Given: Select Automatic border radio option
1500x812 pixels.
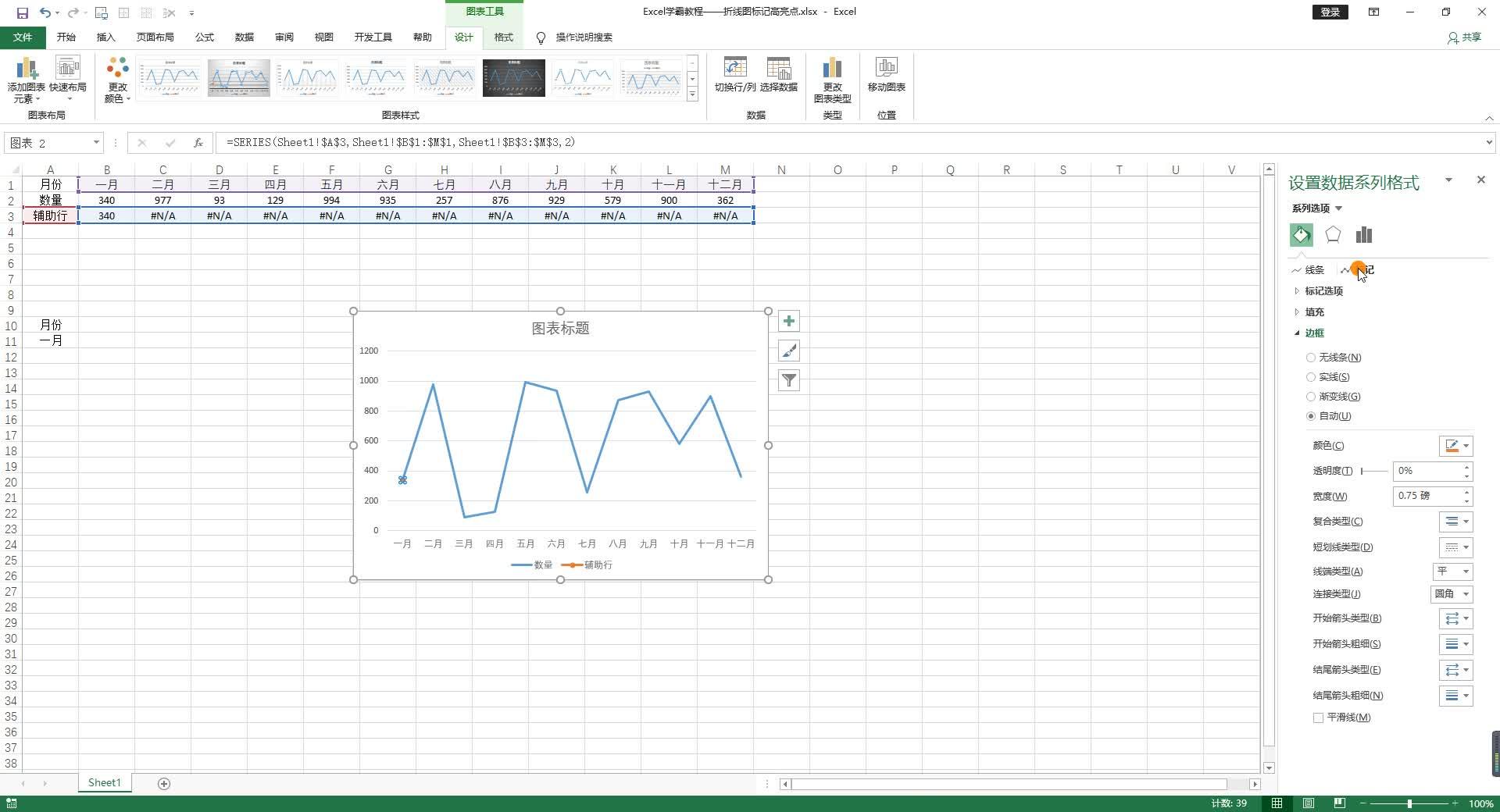Looking at the screenshot, I should (x=1311, y=416).
